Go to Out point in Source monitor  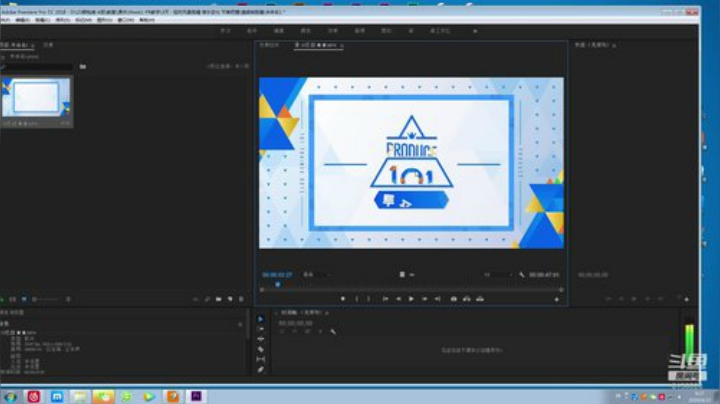[x=438, y=299]
